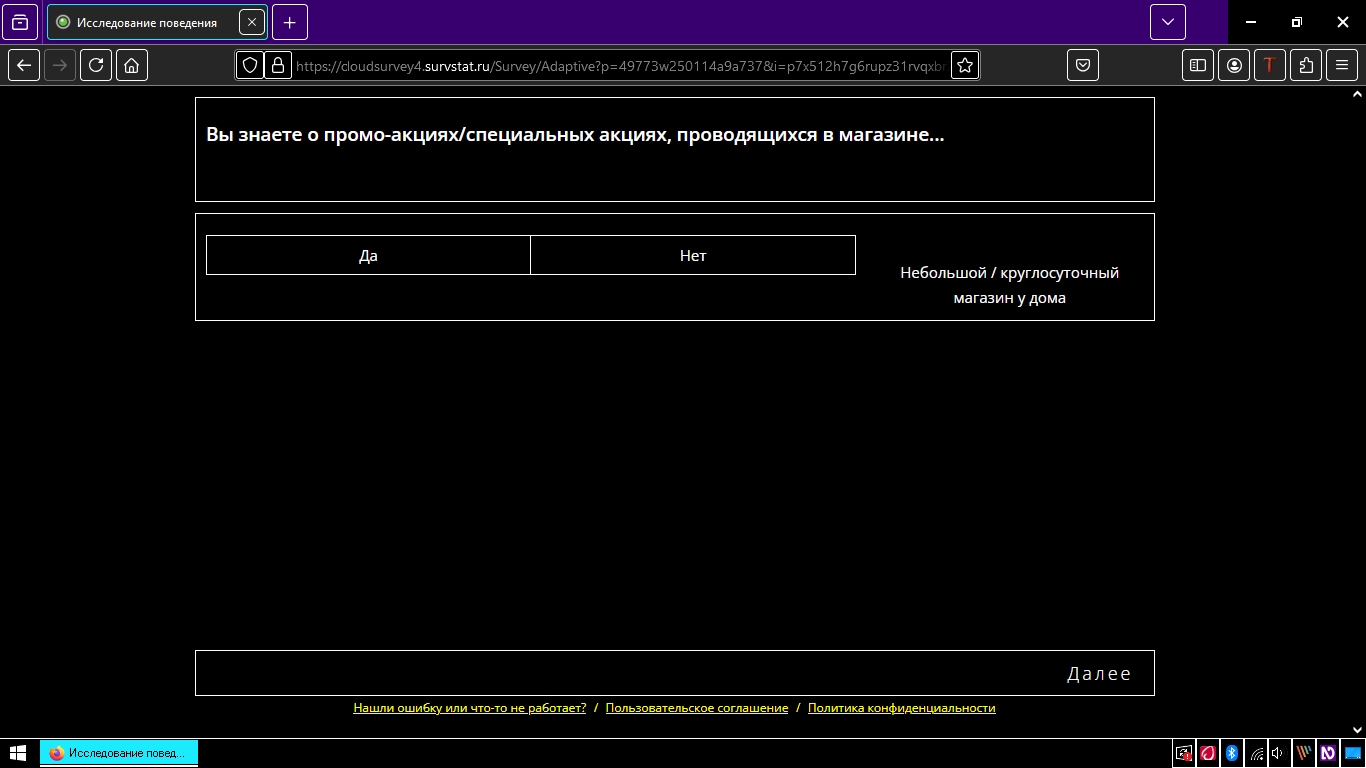Open the Firefox View icon
Screen dimensions: 1366x768
tap(20, 22)
